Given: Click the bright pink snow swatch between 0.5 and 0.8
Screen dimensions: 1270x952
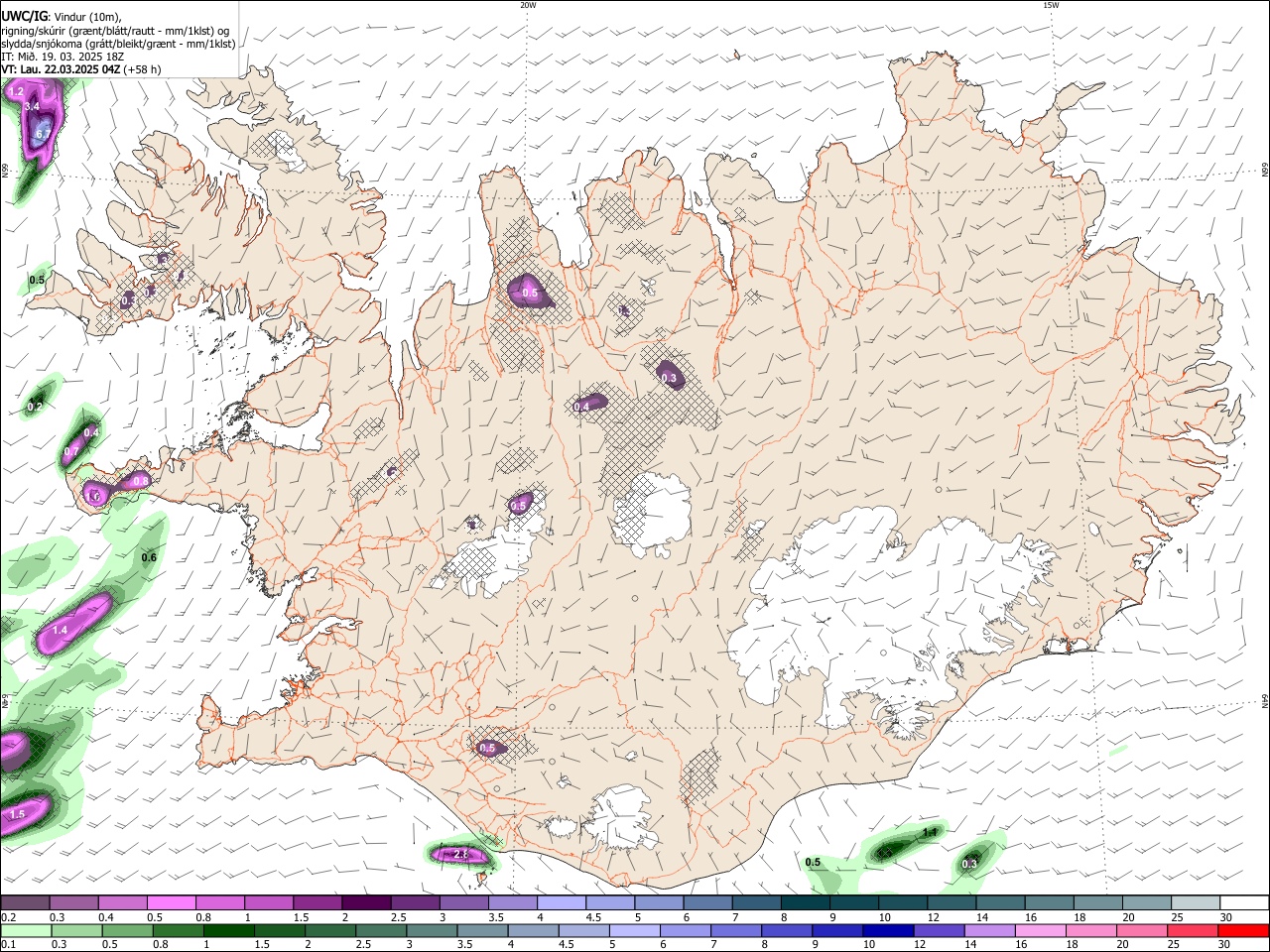Looking at the screenshot, I should pyautogui.click(x=172, y=902).
